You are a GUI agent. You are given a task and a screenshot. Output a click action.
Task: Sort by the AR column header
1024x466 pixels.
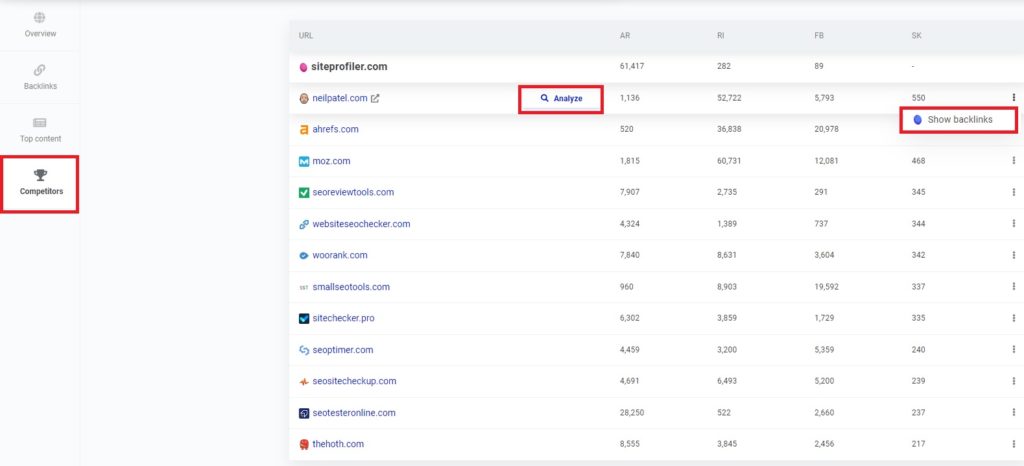click(x=624, y=36)
